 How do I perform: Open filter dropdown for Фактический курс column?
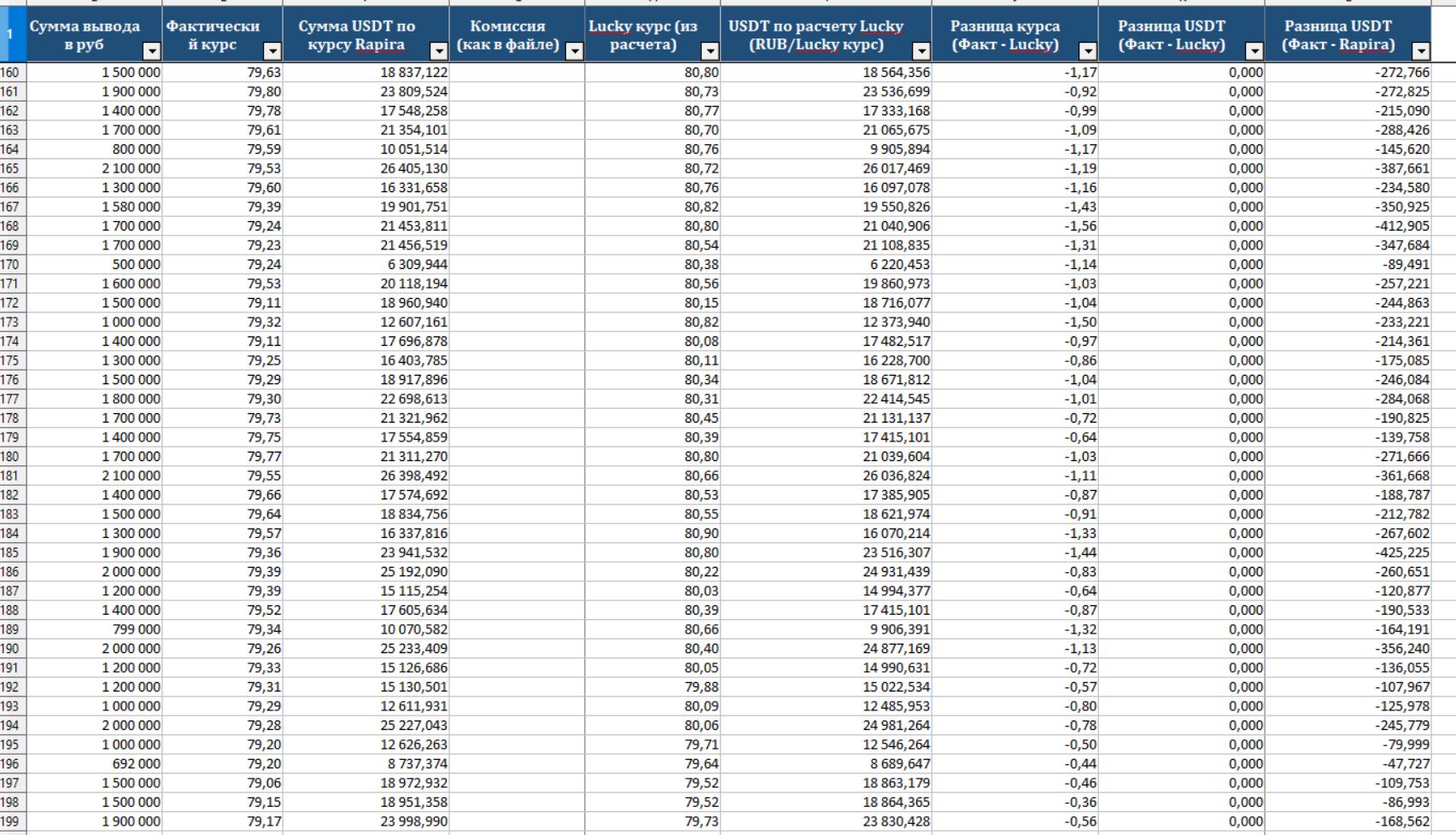272,51
